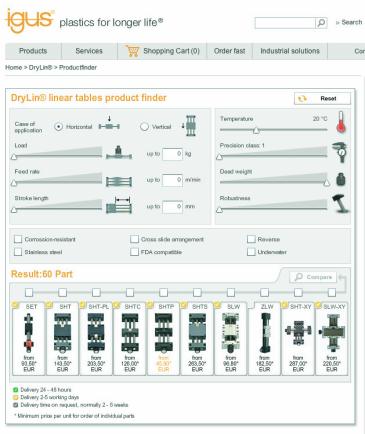
Task: Click the caliper precision class icon
Action: 340,152
